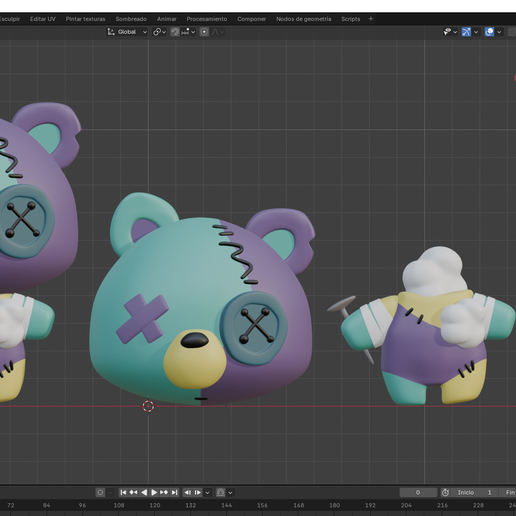Expand the gizmo options dropdown arrow

476,32
